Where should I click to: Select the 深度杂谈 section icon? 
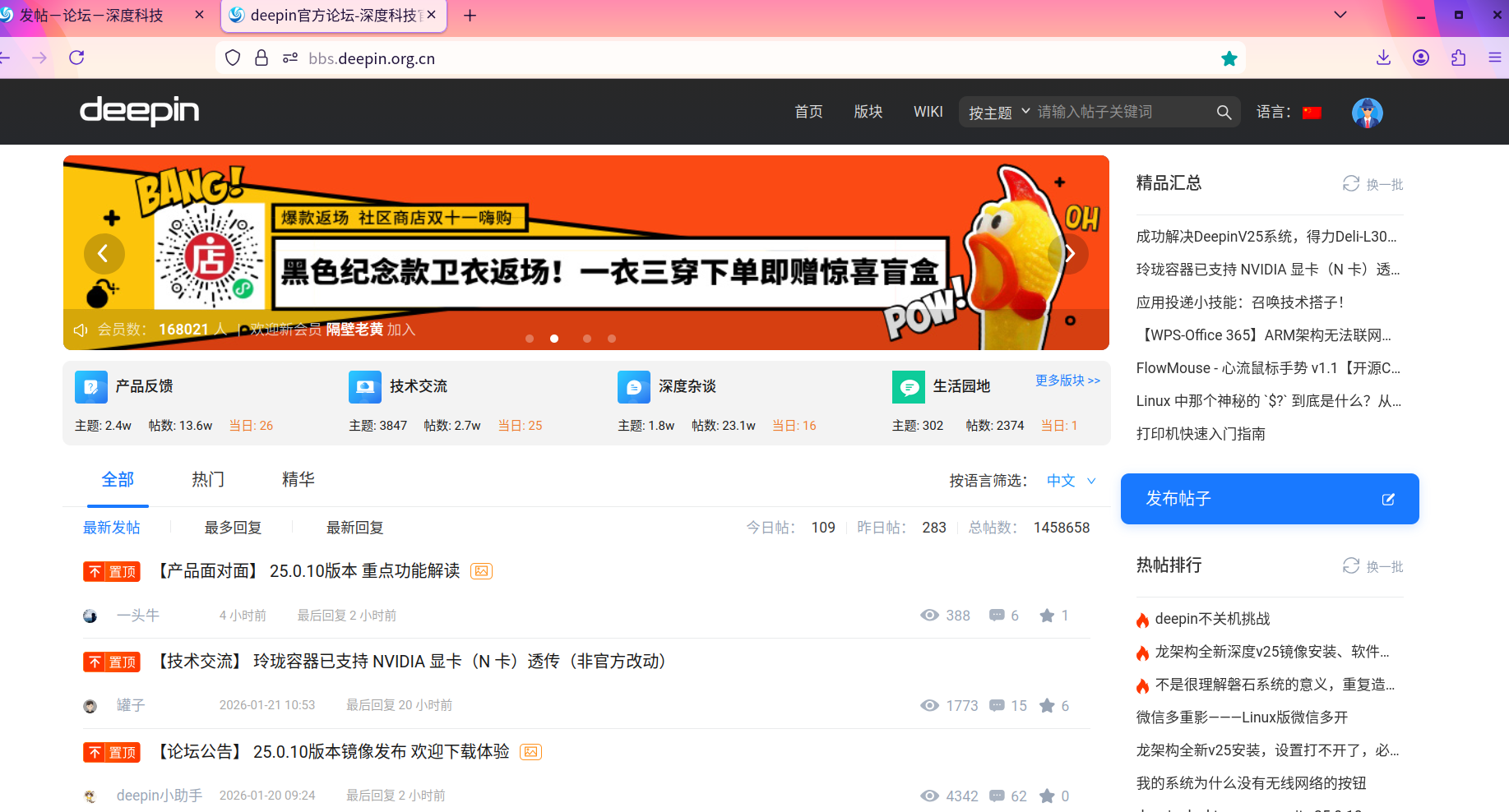click(633, 386)
